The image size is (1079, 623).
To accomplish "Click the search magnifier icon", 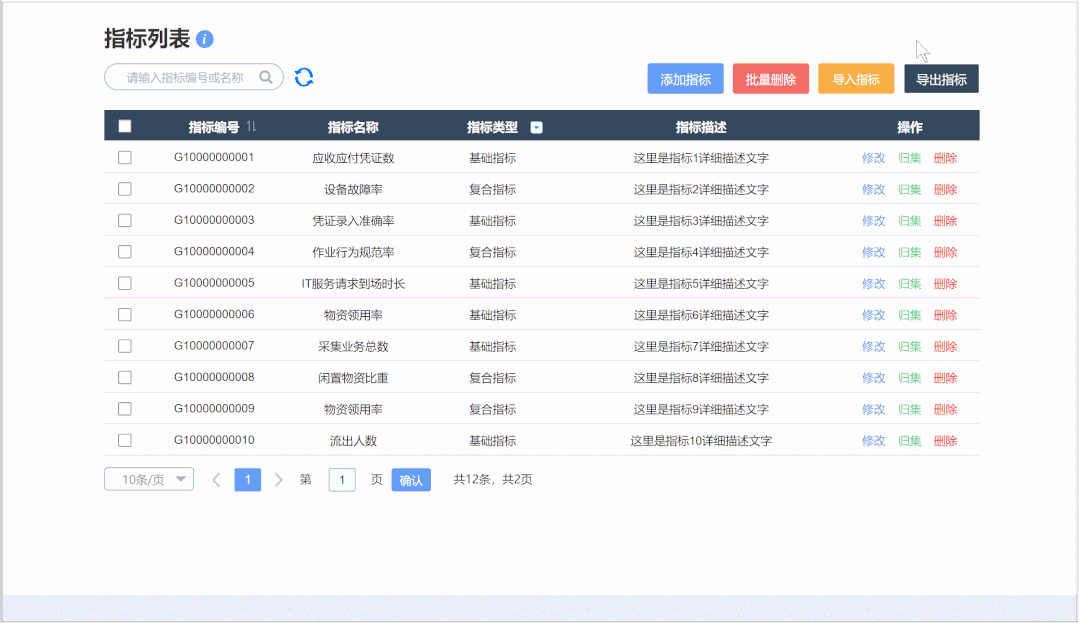I will pyautogui.click(x=266, y=77).
